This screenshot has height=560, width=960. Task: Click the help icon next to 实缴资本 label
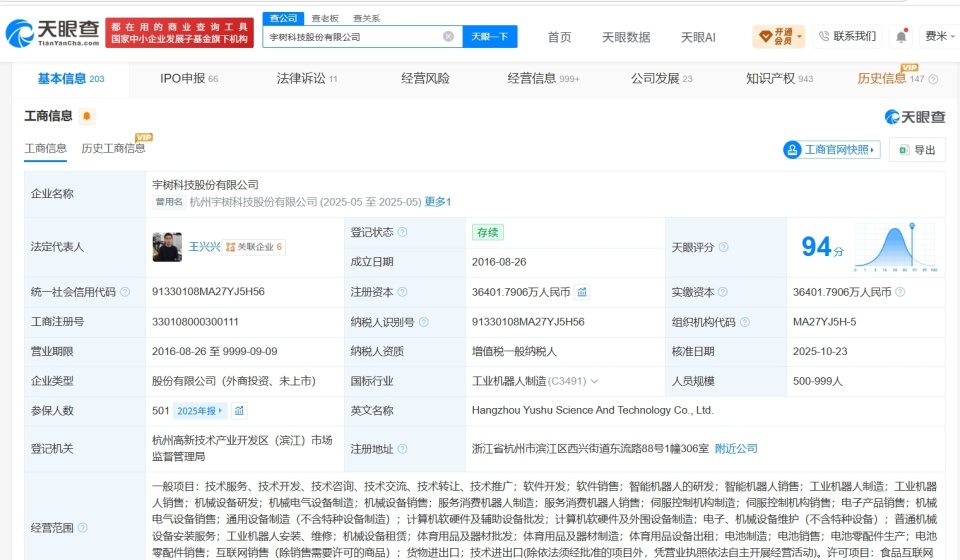click(723, 292)
